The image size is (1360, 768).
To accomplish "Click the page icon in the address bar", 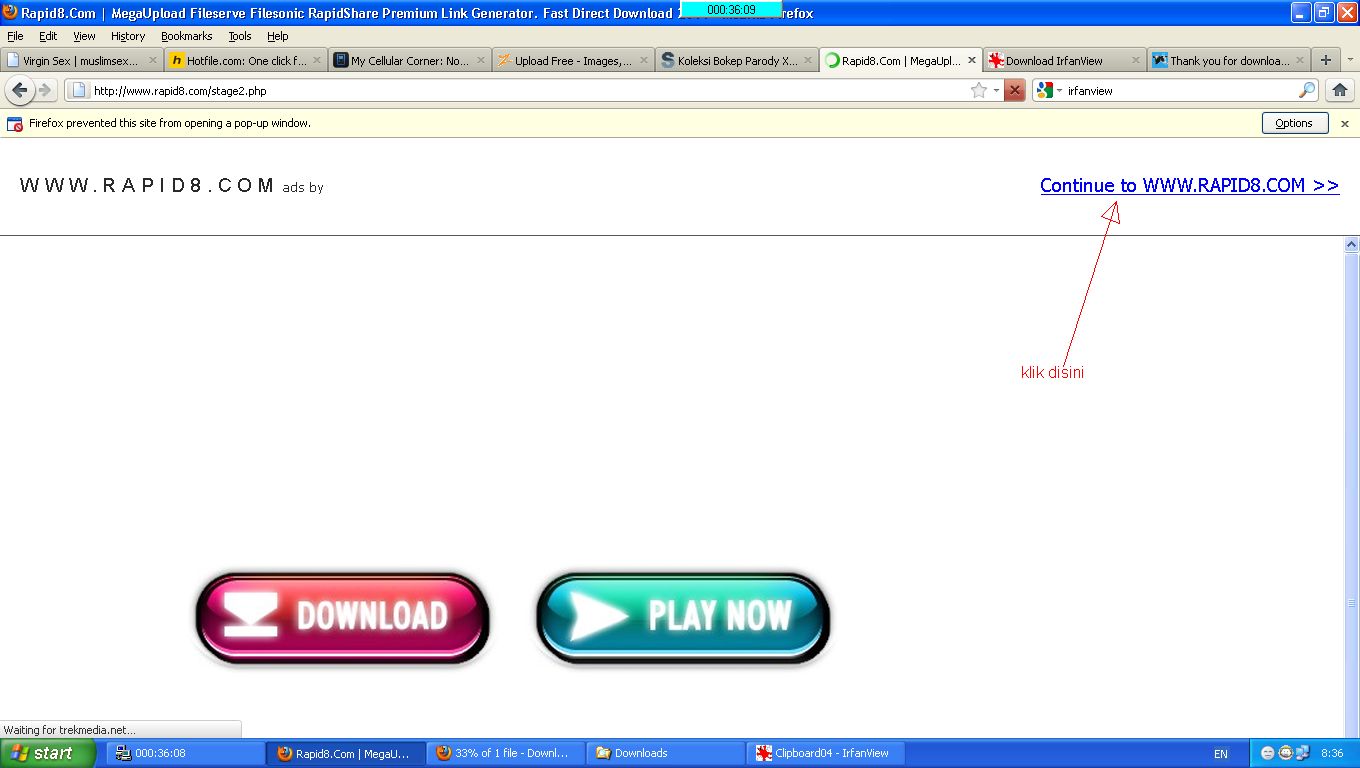I will click(x=79, y=90).
